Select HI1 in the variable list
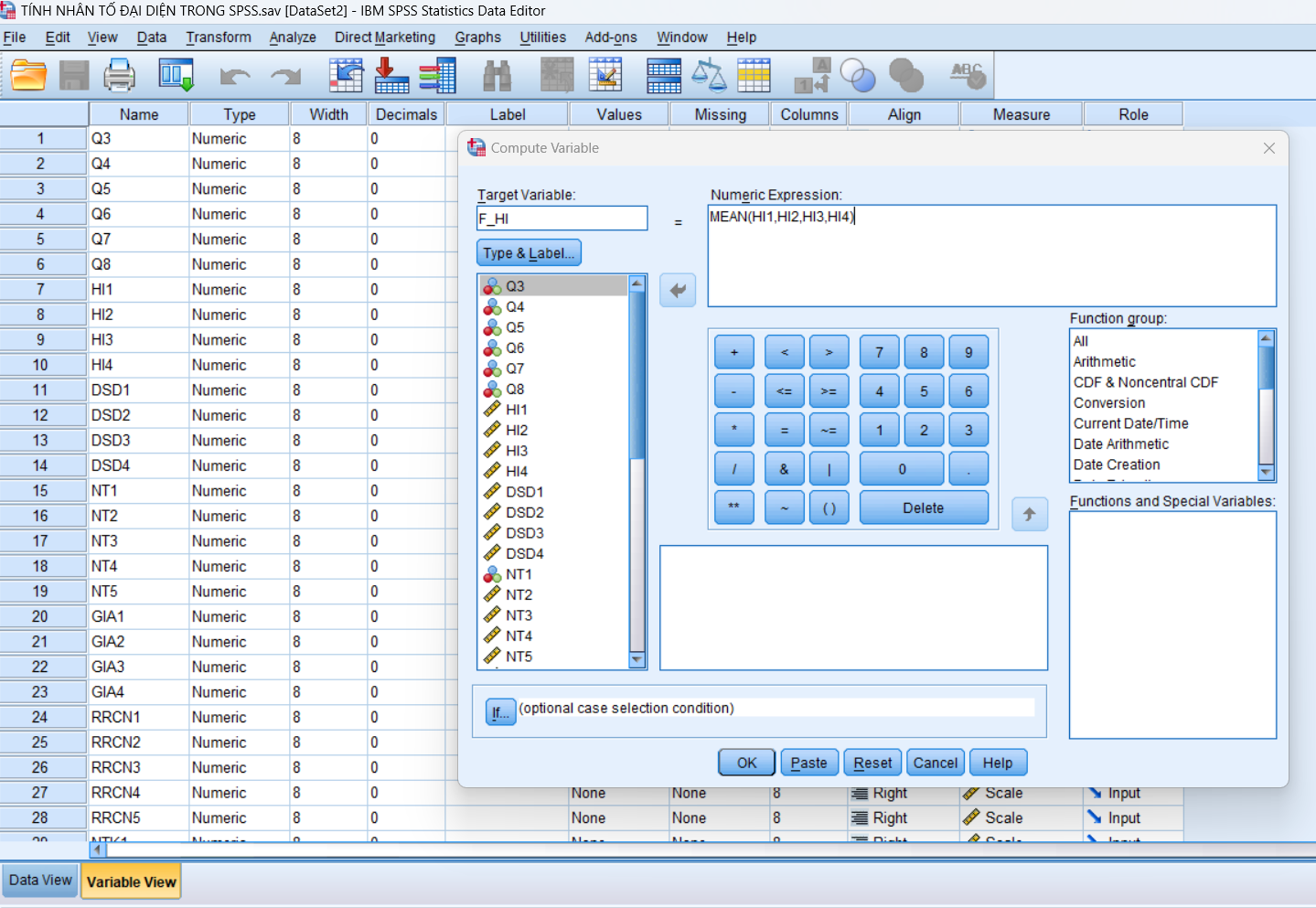 click(517, 410)
